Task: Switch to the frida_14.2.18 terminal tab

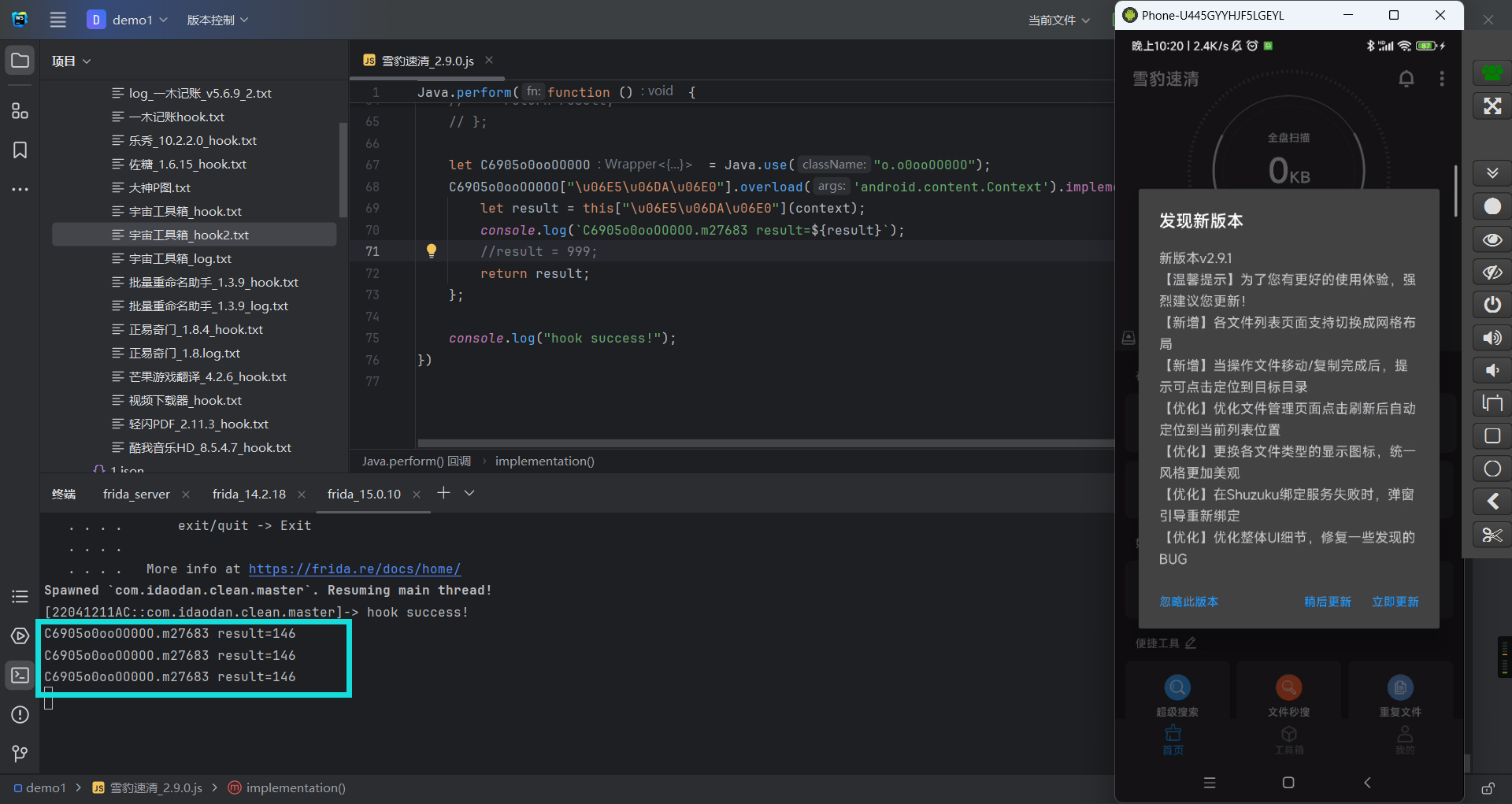Action: coord(249,494)
